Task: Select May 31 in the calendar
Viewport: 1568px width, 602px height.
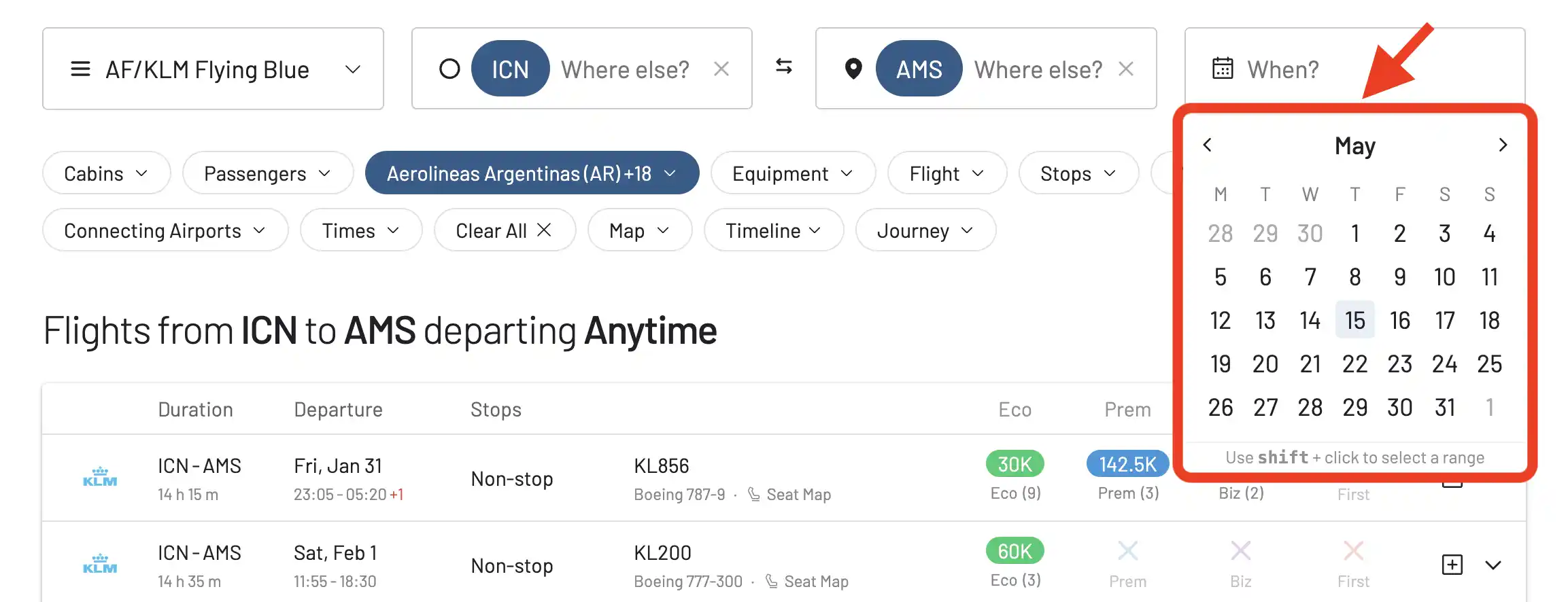Action: click(x=1444, y=407)
